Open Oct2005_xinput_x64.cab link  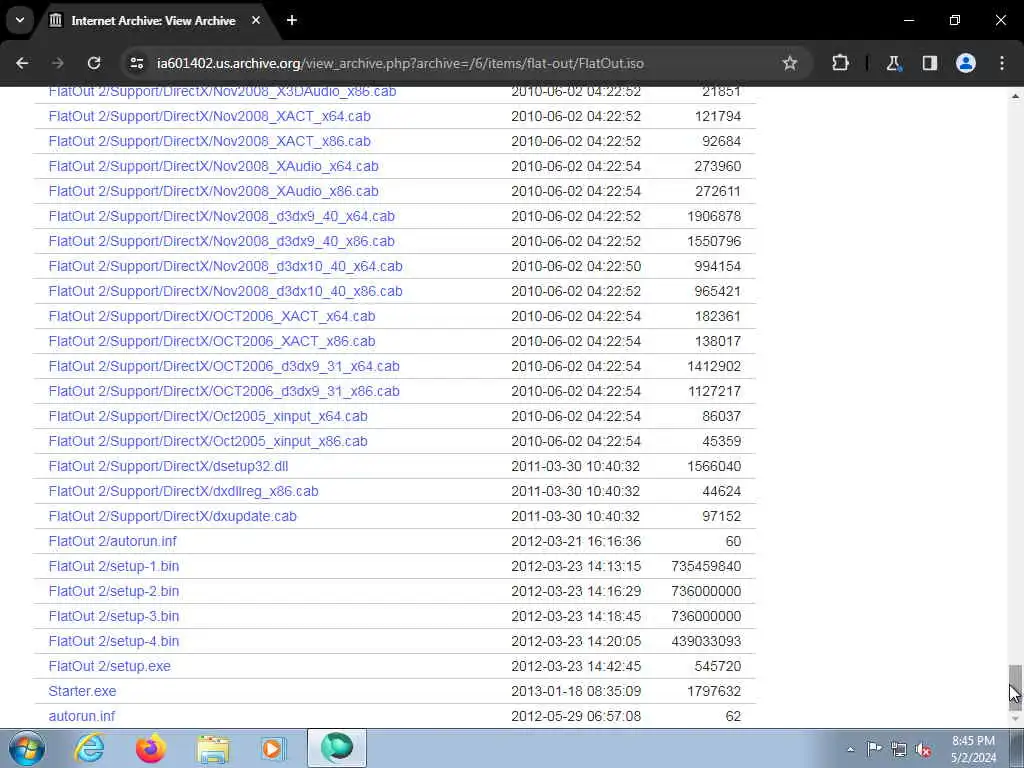click(208, 416)
